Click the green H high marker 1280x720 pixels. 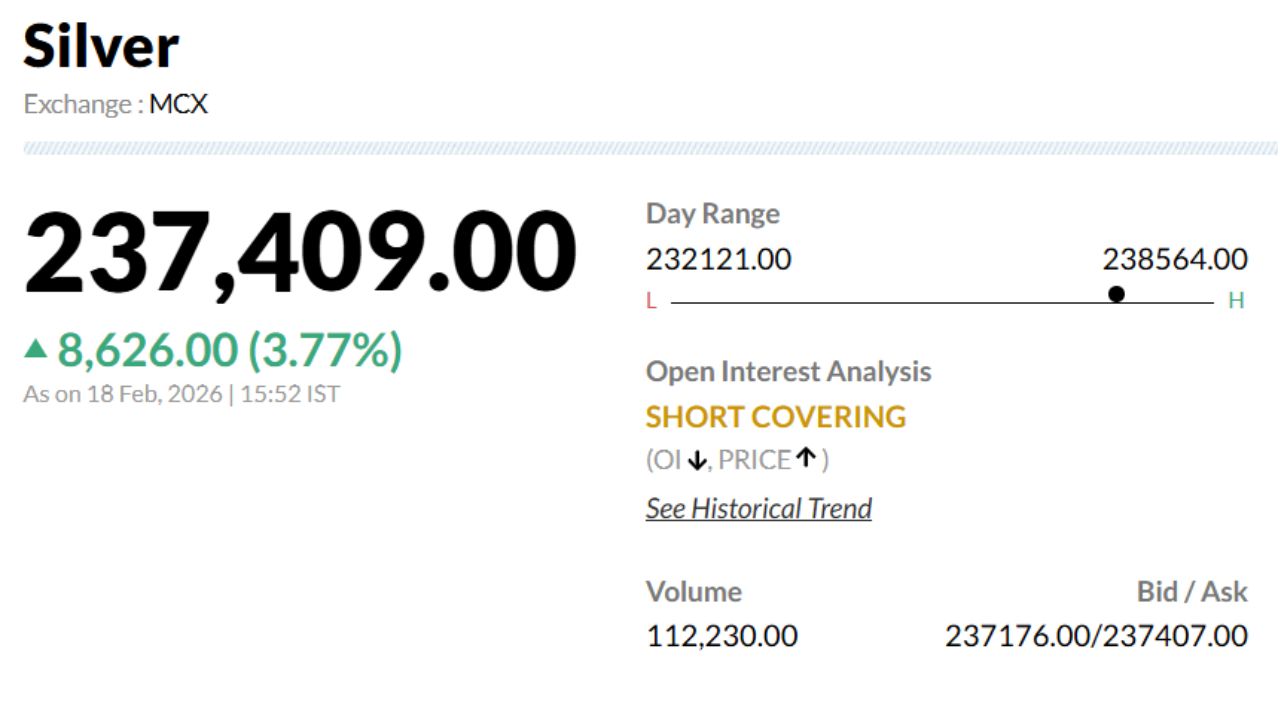point(1236,301)
